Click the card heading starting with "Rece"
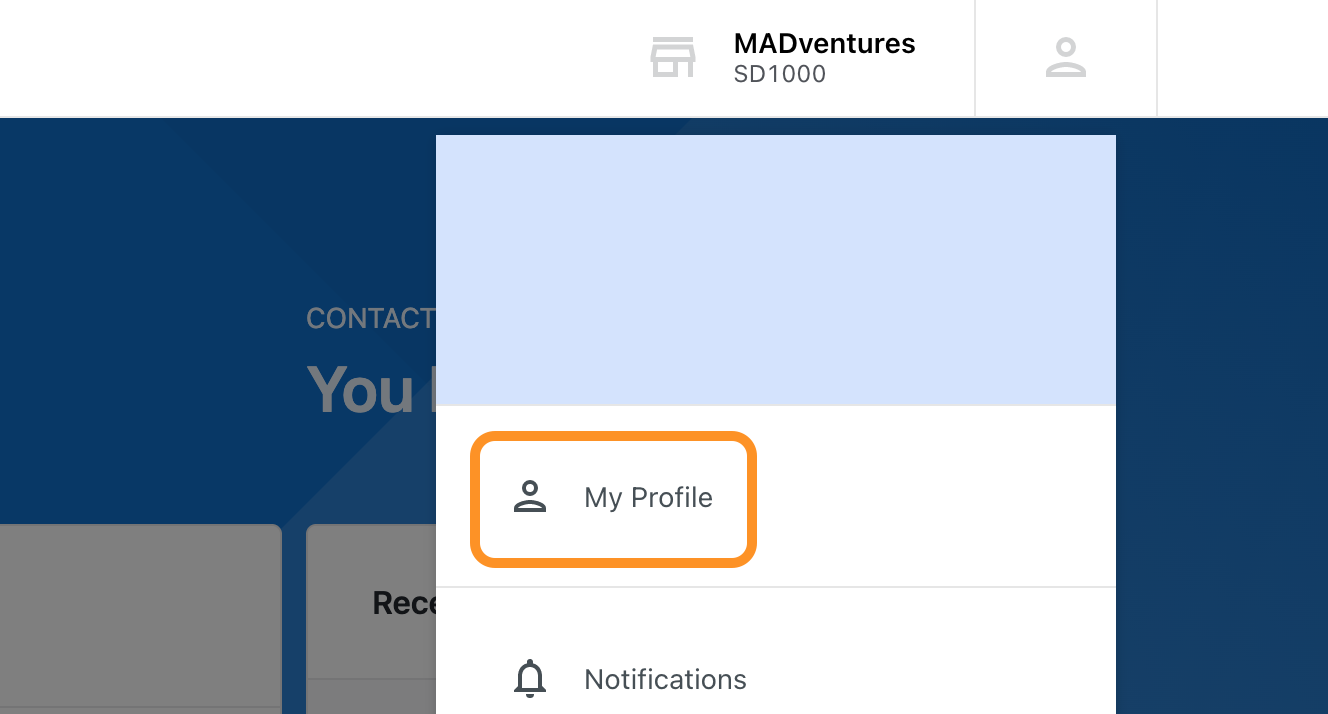The width and height of the screenshot is (1328, 714). pos(404,602)
